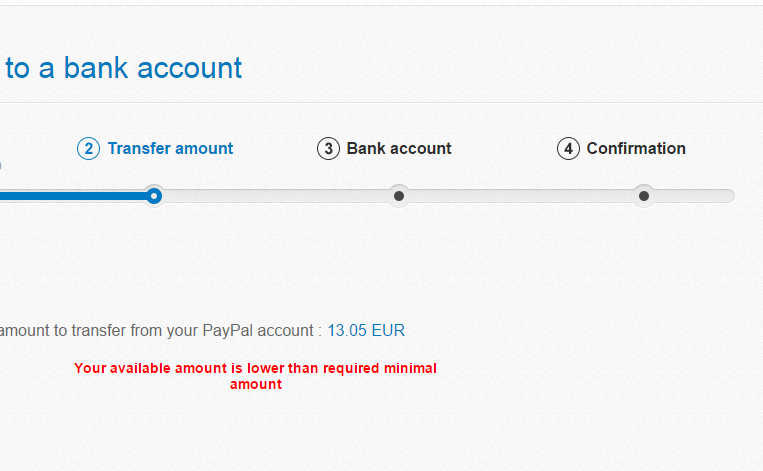
Task: Click the 13.05 EUR amount link
Action: tap(366, 330)
